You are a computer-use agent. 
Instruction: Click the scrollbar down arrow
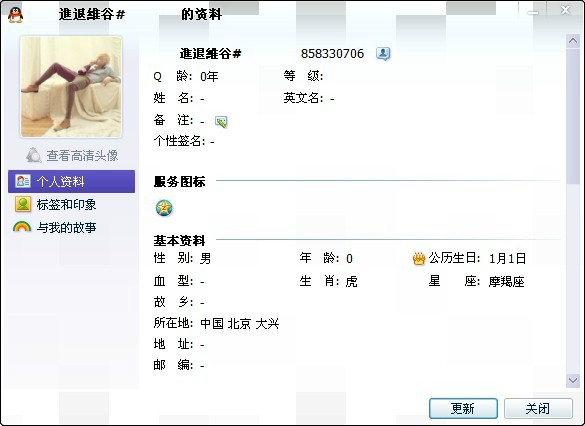(x=573, y=380)
